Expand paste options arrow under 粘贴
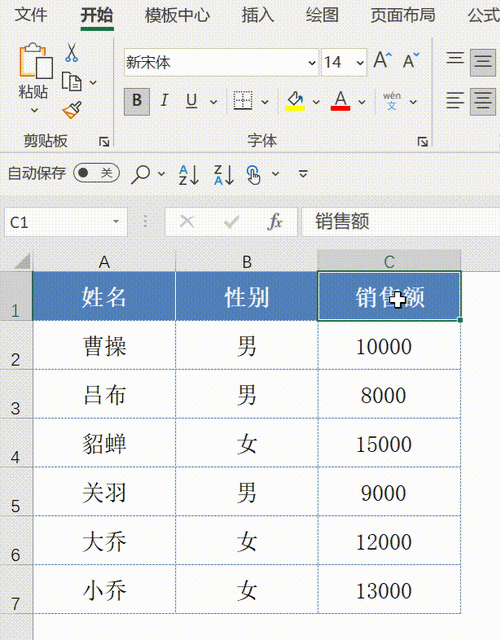This screenshot has height=640, width=500. coord(34,110)
